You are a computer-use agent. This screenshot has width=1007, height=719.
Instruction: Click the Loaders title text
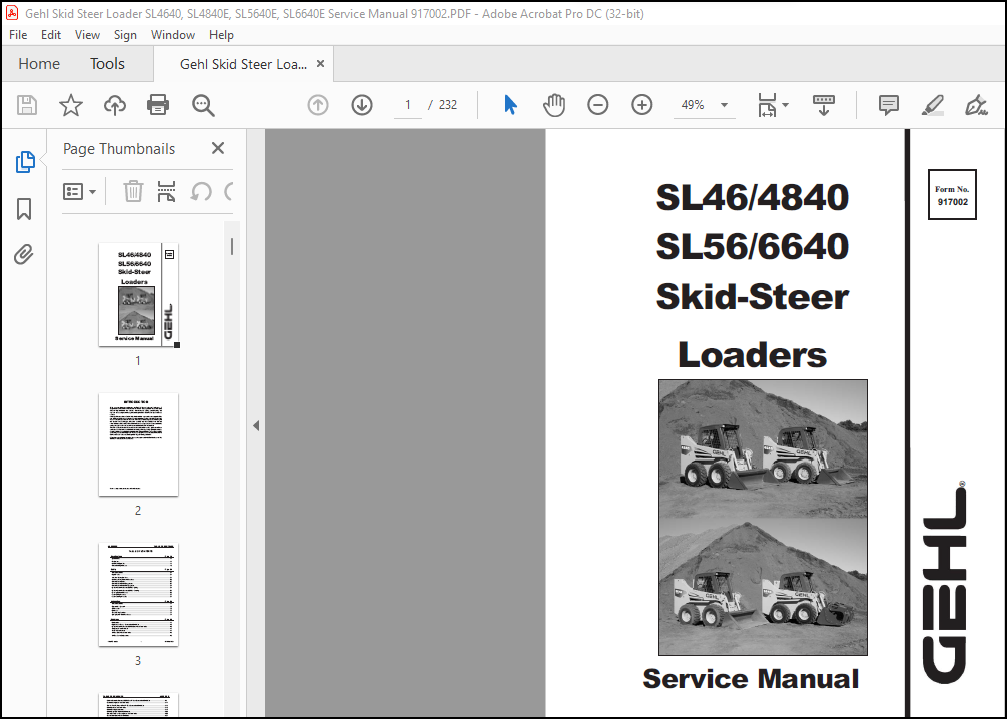[x=752, y=354]
